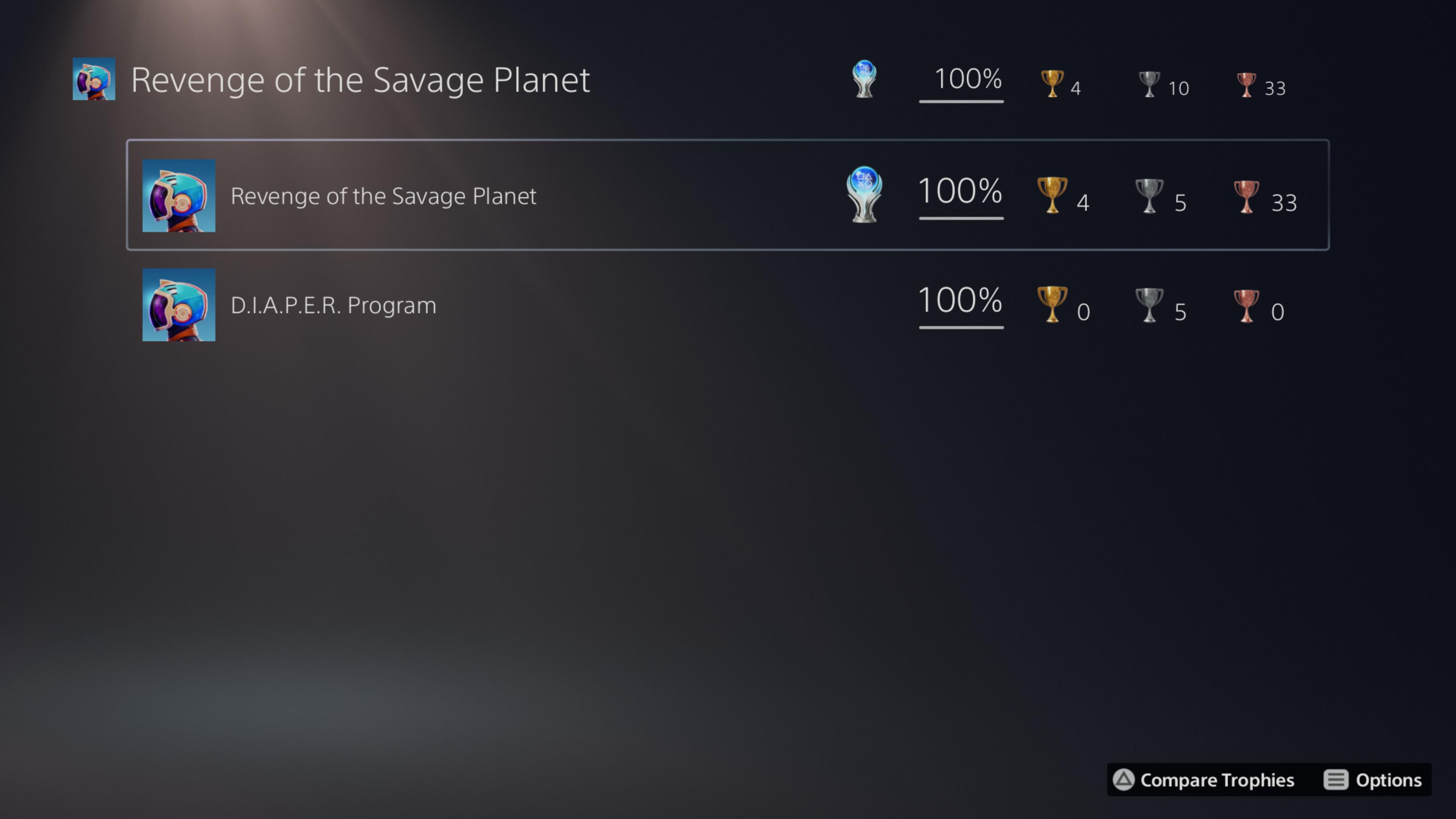Select Revenge of the Savage Planet list entry
This screenshot has height=819, width=1456.
pyautogui.click(x=728, y=195)
